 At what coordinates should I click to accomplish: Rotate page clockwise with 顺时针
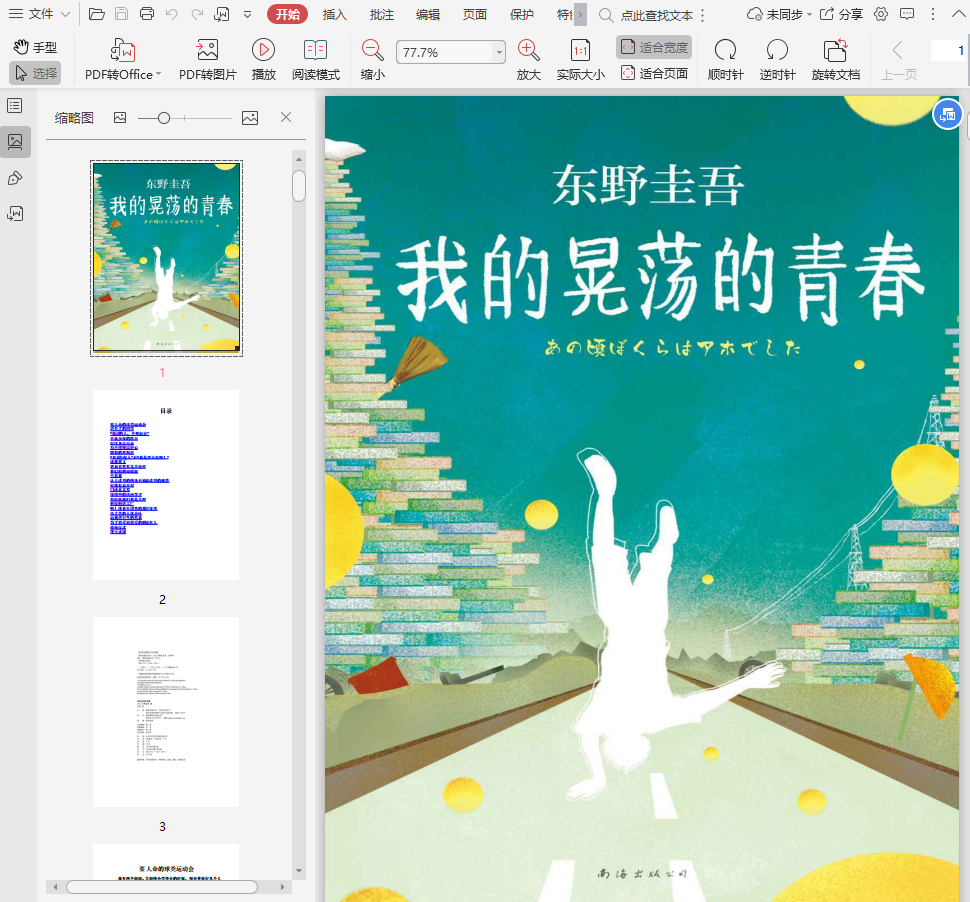tap(724, 51)
